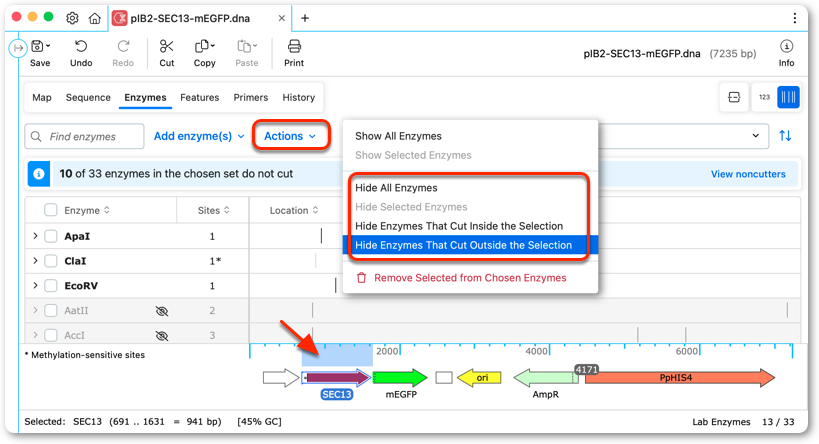Select the AmpR feature arrow
This screenshot has height=444, width=819.
546,378
